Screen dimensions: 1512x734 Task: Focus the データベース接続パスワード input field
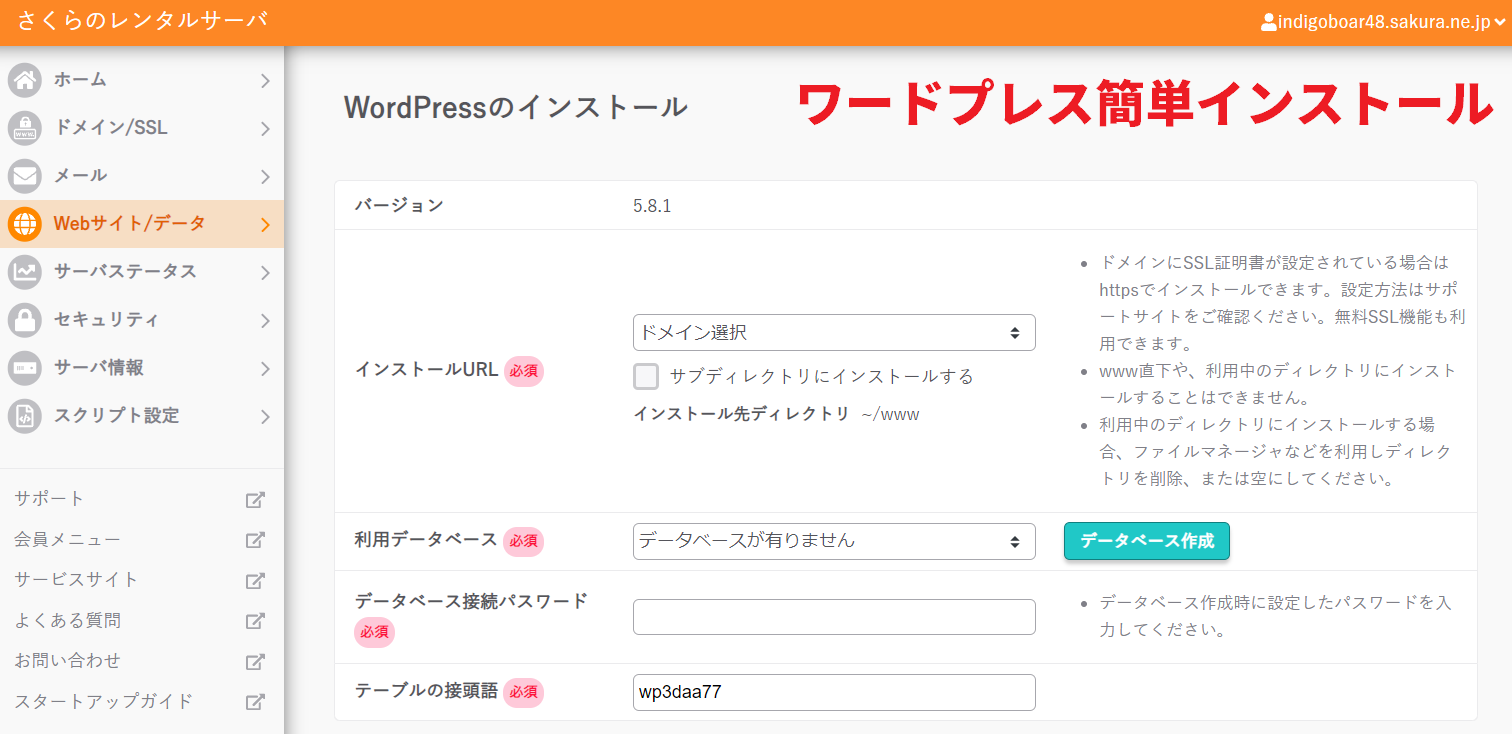(x=834, y=617)
